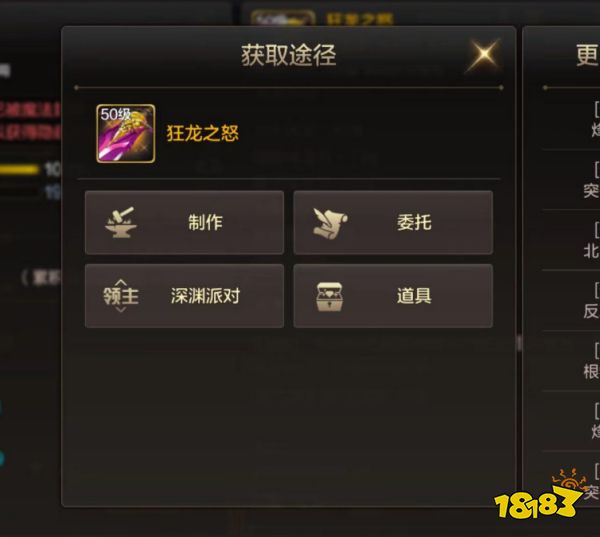Image resolution: width=600 pixels, height=537 pixels.
Task: Click the down chevron below 领主
Action: pos(121,309)
